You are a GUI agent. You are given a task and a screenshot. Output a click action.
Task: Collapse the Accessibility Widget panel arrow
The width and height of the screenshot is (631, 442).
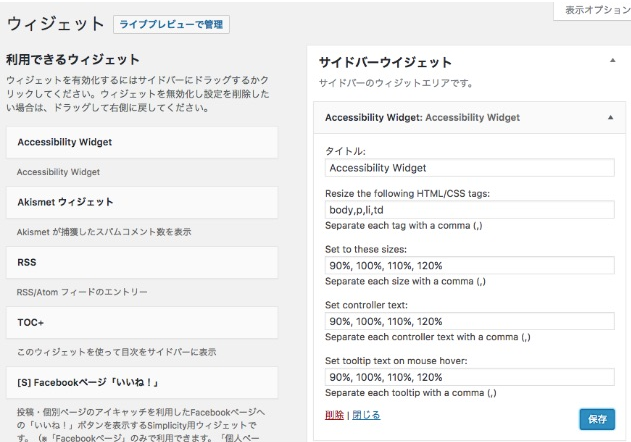(610, 118)
